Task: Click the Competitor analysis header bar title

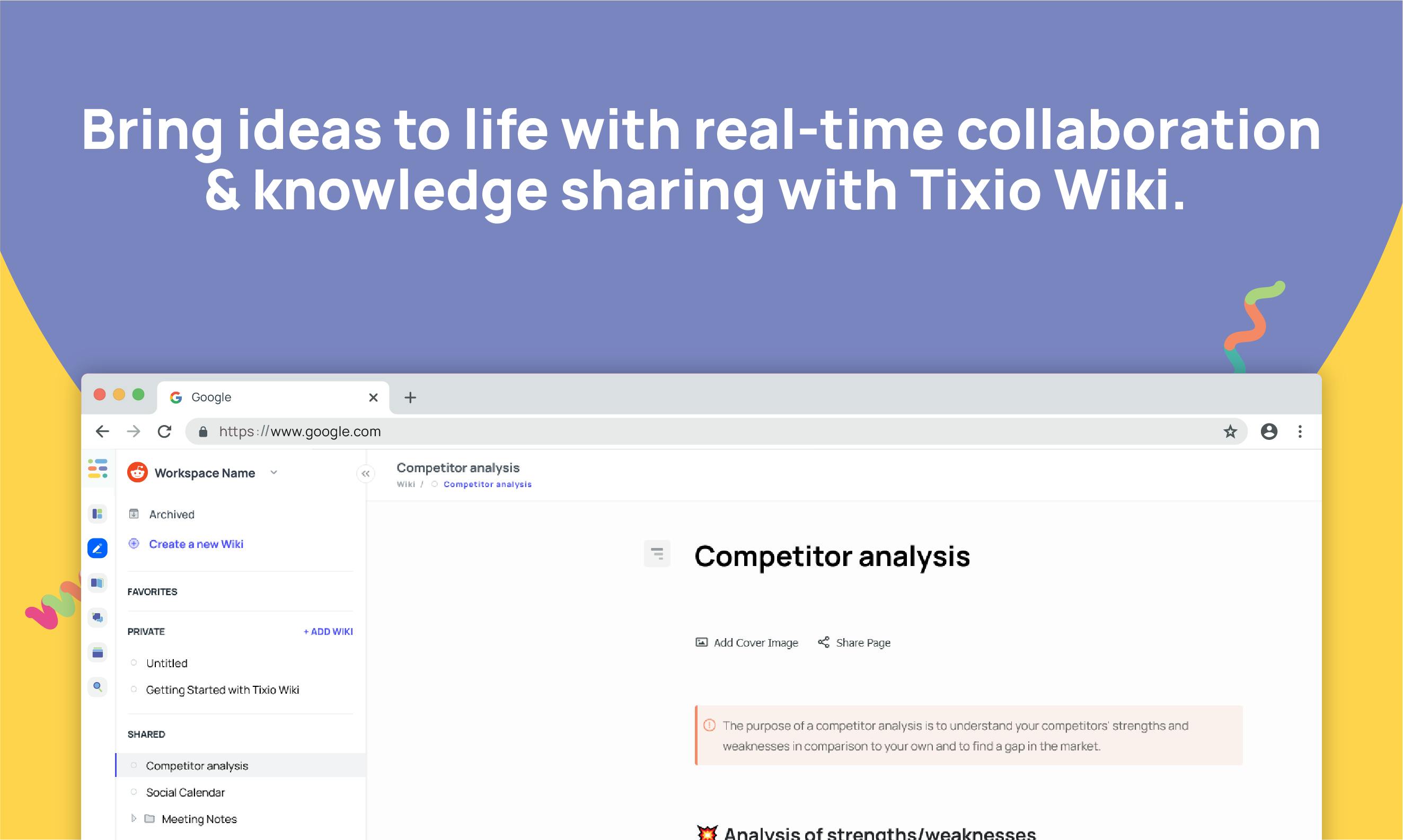Action: click(458, 467)
